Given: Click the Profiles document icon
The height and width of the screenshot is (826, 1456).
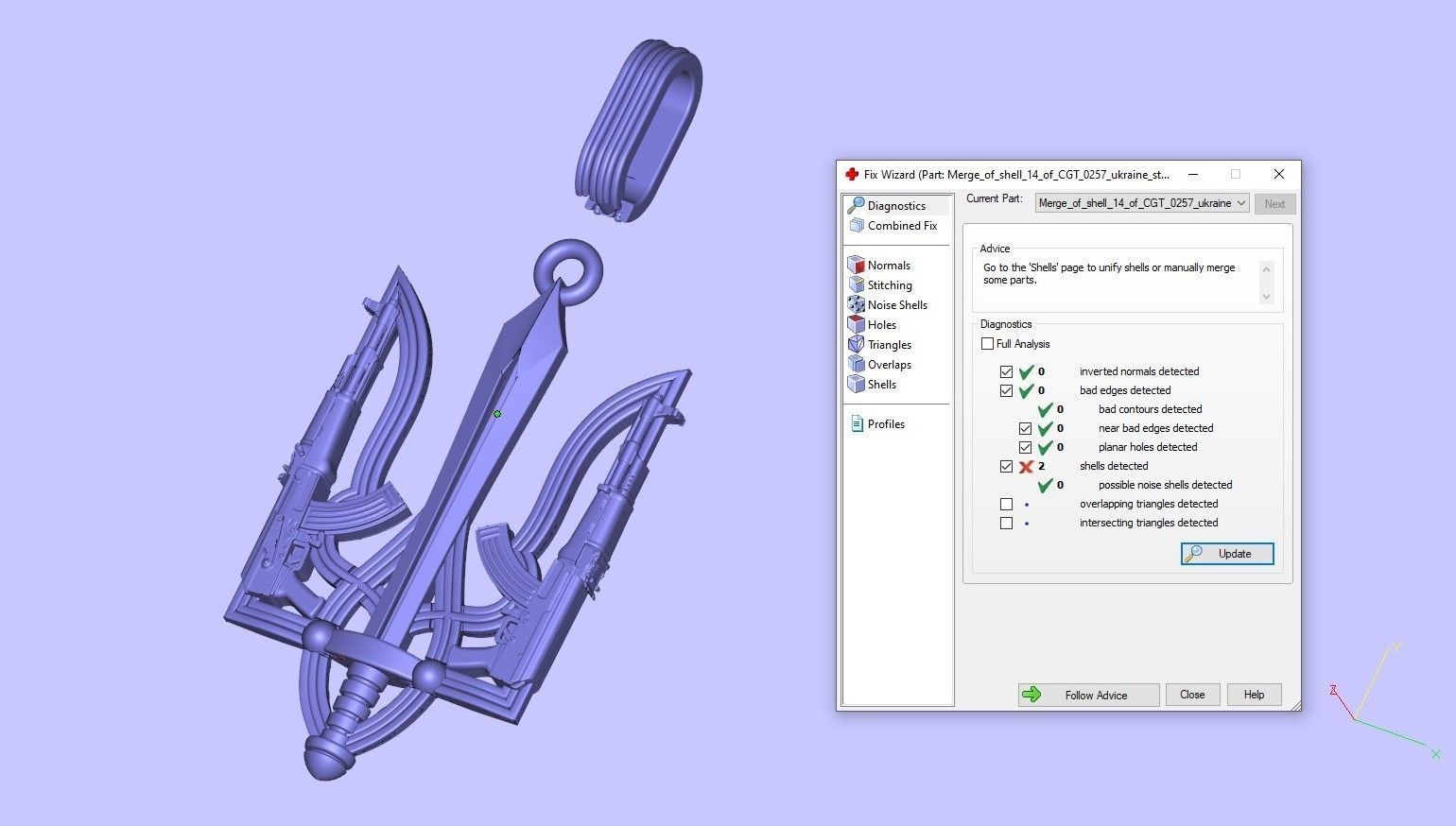Looking at the screenshot, I should (x=857, y=423).
